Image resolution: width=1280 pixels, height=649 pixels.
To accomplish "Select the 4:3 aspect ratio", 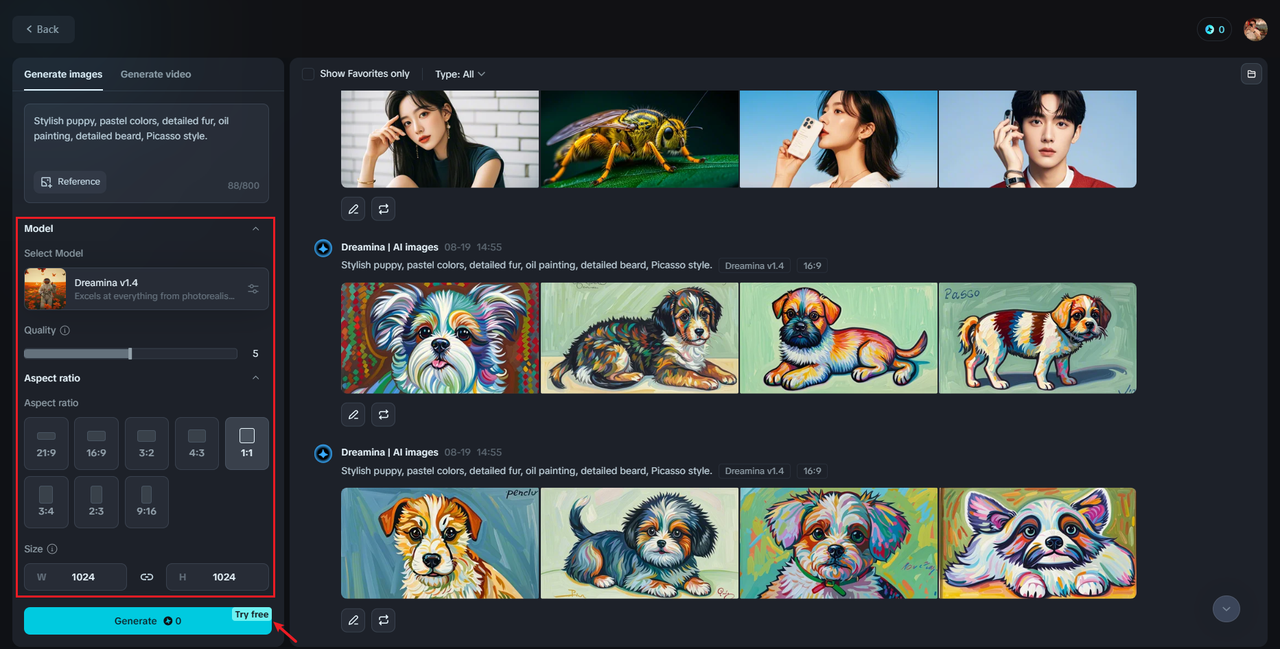I will (197, 443).
